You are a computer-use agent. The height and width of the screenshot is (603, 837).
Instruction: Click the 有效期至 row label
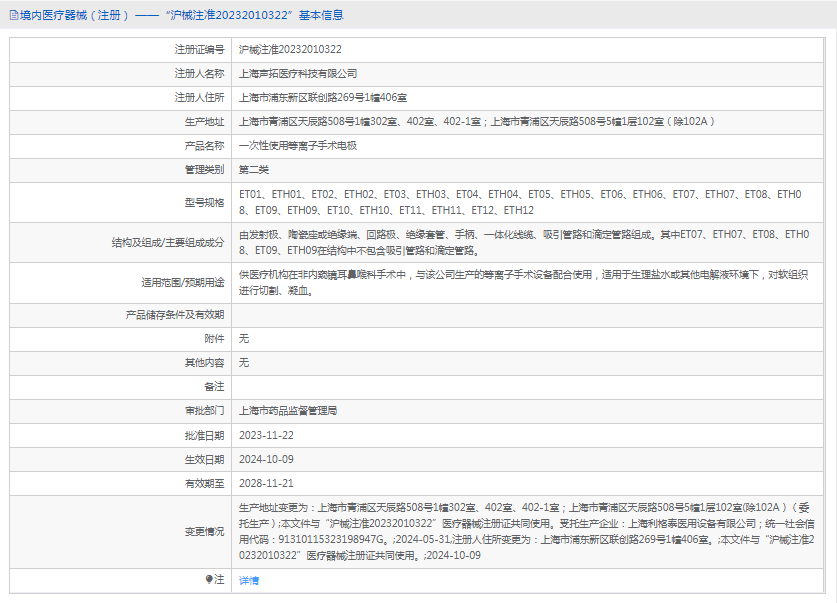[x=204, y=483]
